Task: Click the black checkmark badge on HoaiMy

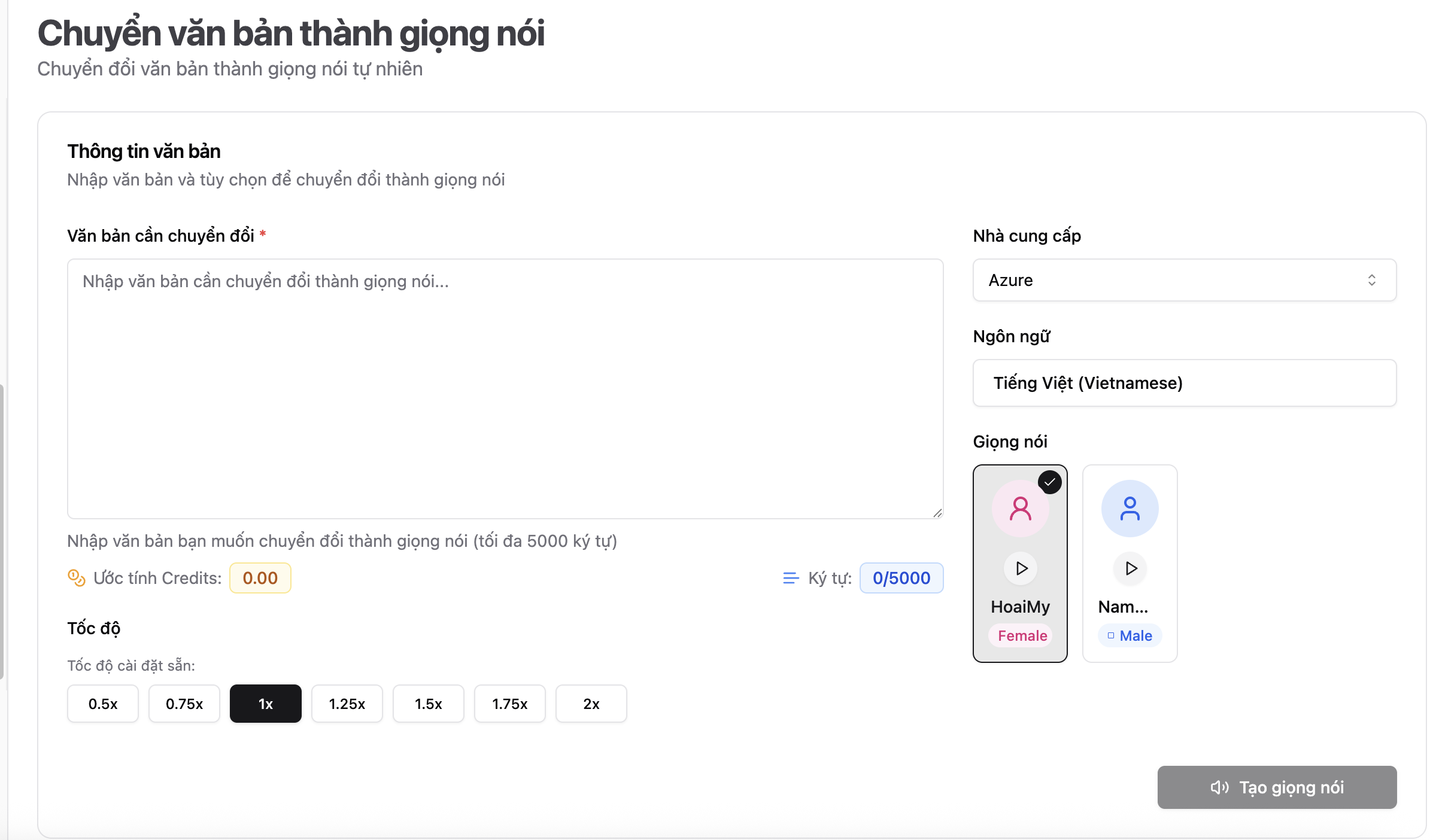Action: (1050, 482)
